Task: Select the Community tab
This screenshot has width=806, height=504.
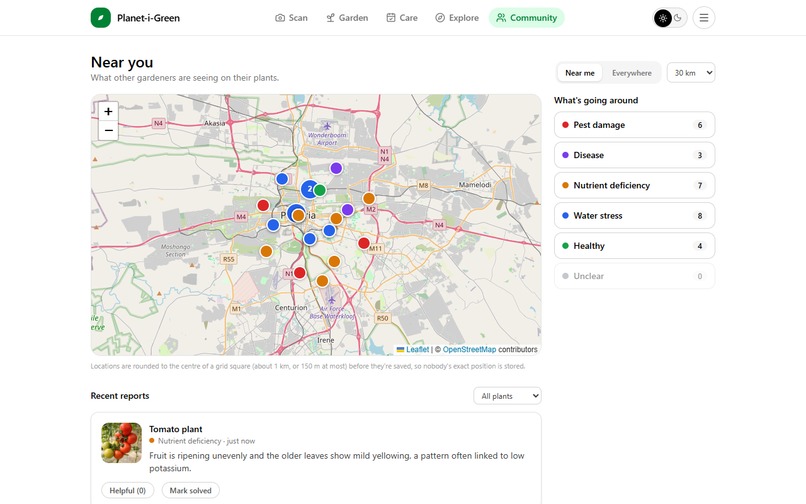Action: point(526,18)
